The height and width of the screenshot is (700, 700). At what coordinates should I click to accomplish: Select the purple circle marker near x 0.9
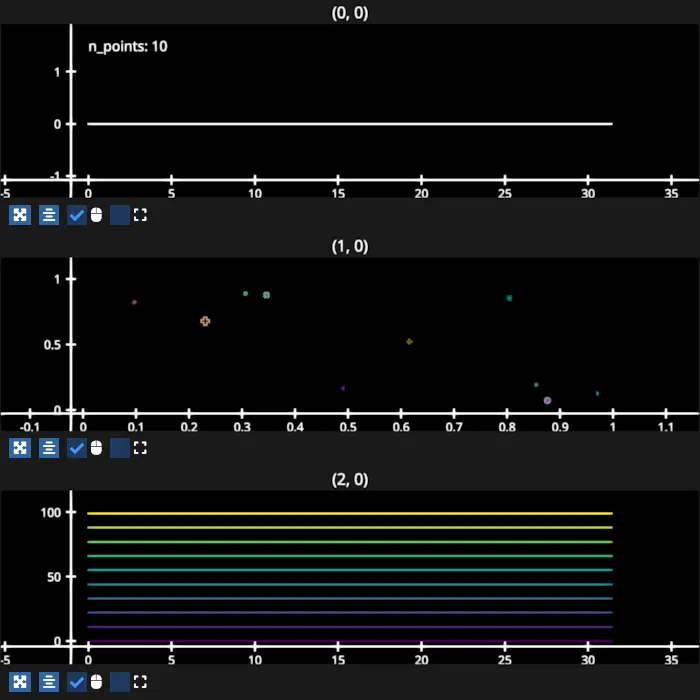click(547, 400)
